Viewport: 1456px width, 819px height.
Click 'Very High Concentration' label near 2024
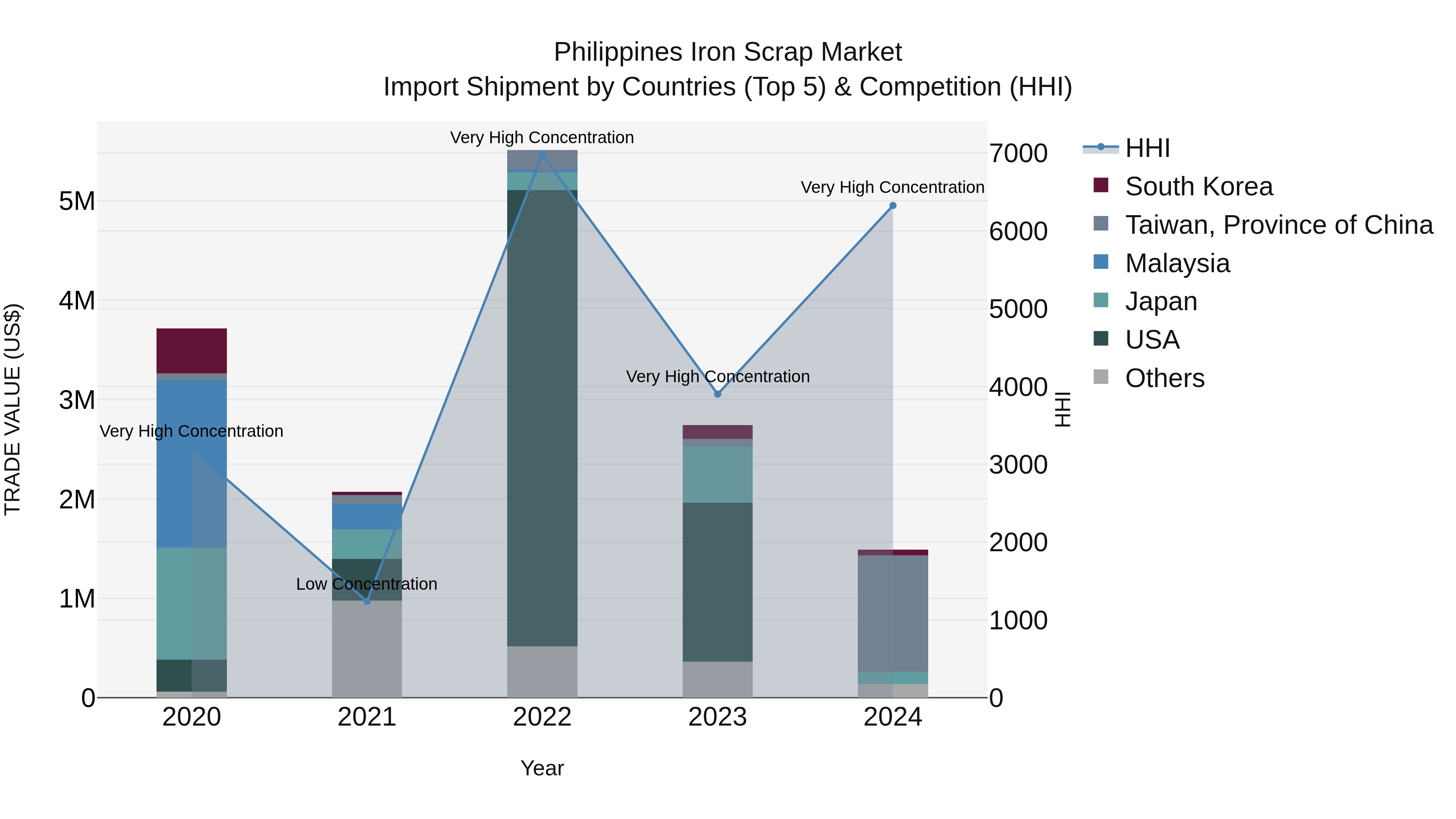(x=893, y=187)
